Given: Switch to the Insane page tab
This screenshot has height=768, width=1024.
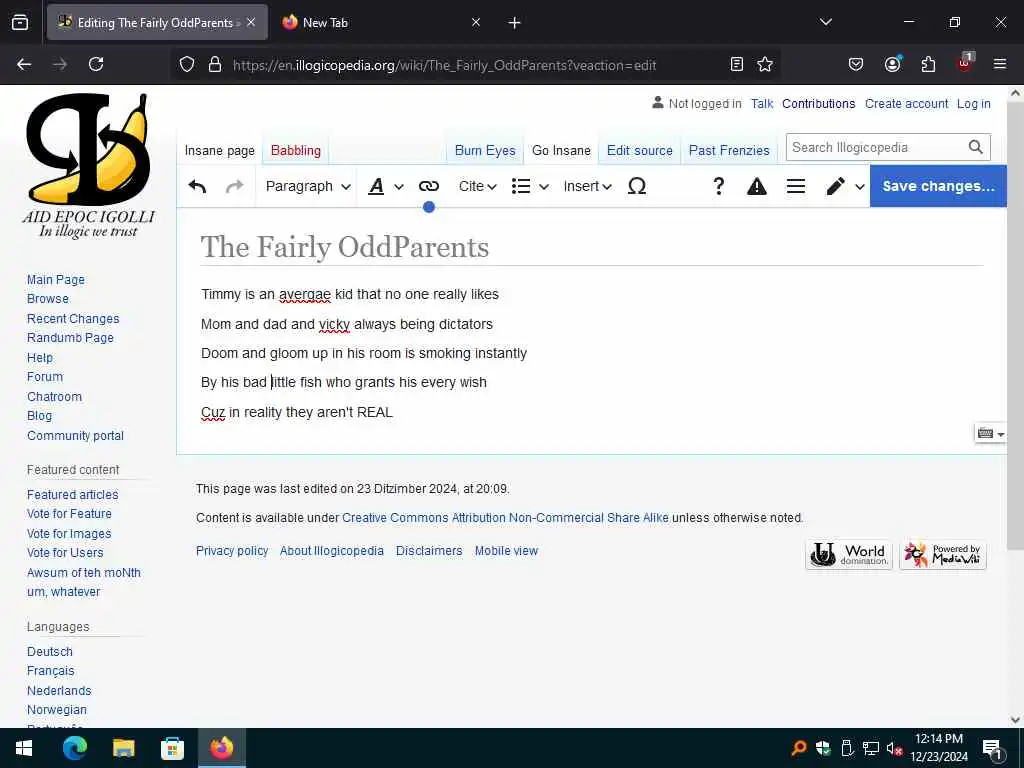Looking at the screenshot, I should tap(219, 150).
